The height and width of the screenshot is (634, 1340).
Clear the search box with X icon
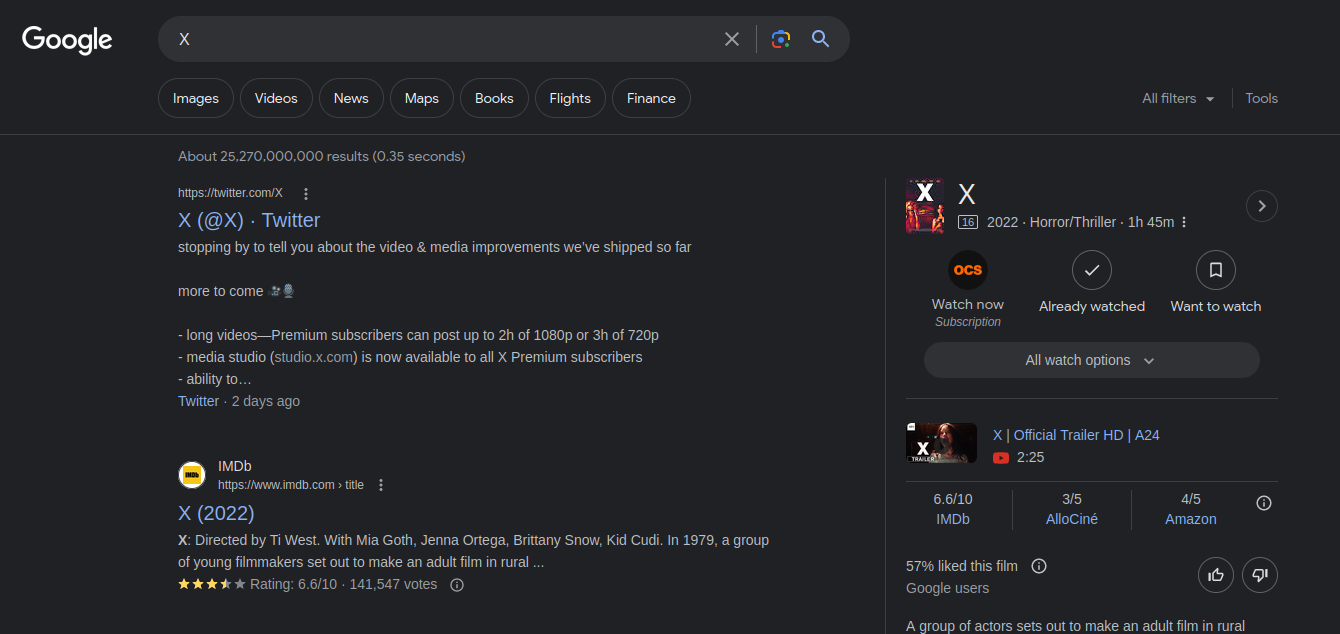[x=732, y=39]
